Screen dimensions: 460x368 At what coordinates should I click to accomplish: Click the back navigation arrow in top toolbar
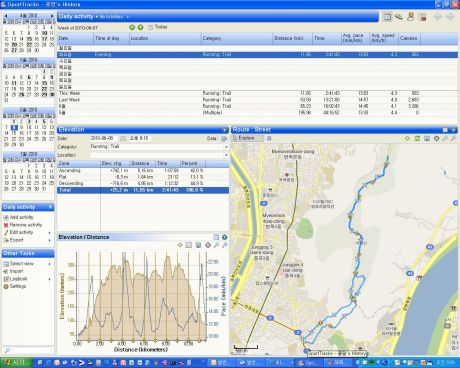tap(438, 17)
